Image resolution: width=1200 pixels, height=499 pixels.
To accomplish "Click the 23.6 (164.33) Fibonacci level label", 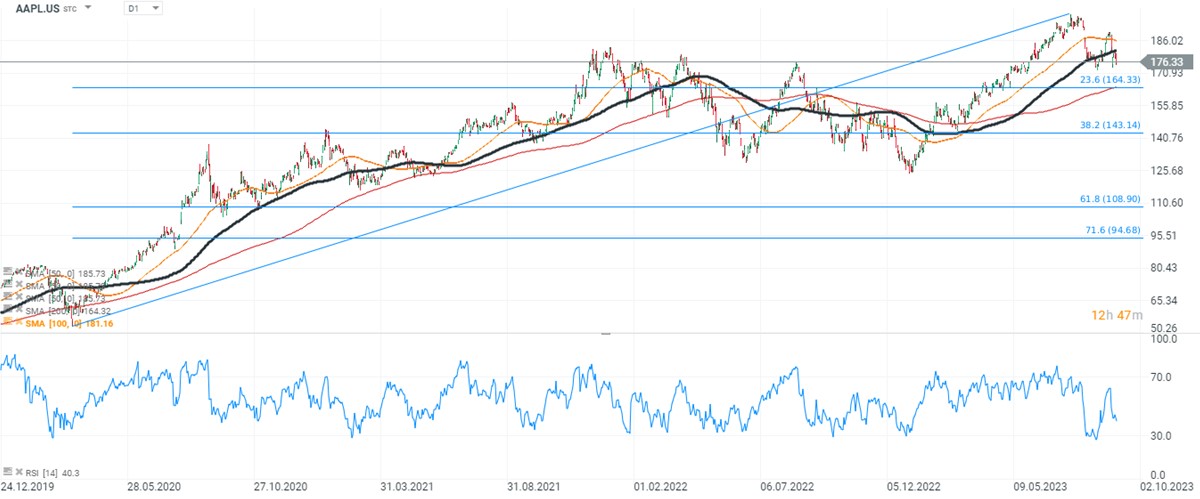I will pyautogui.click(x=1111, y=80).
